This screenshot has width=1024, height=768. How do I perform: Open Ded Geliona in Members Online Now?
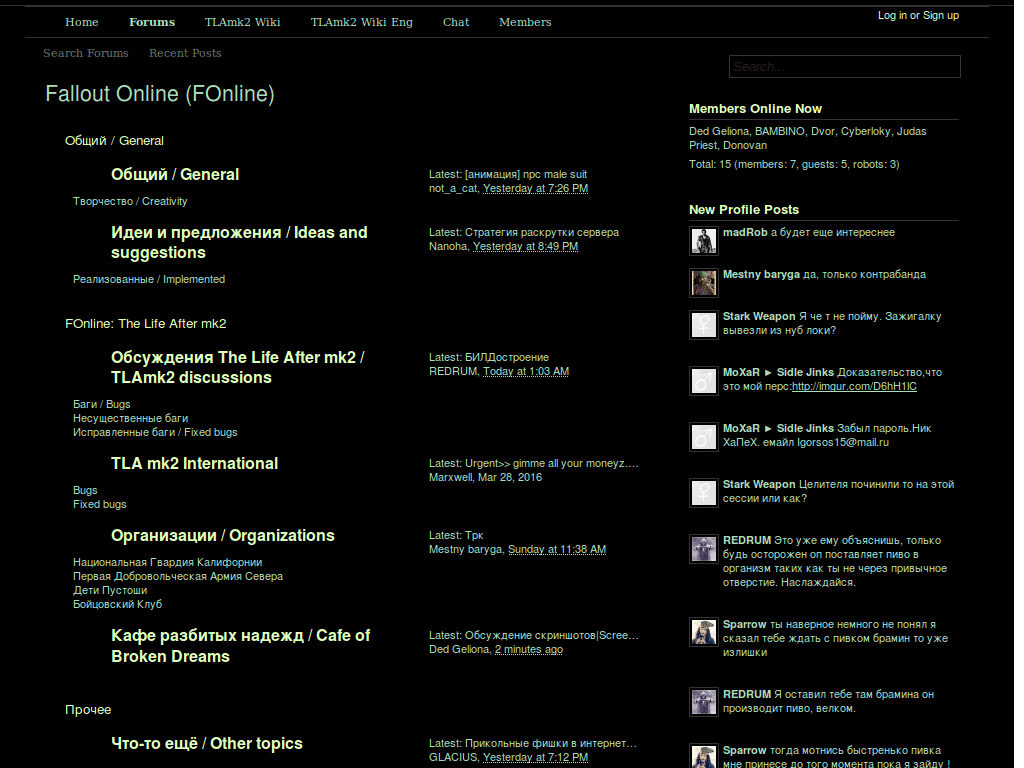point(719,131)
